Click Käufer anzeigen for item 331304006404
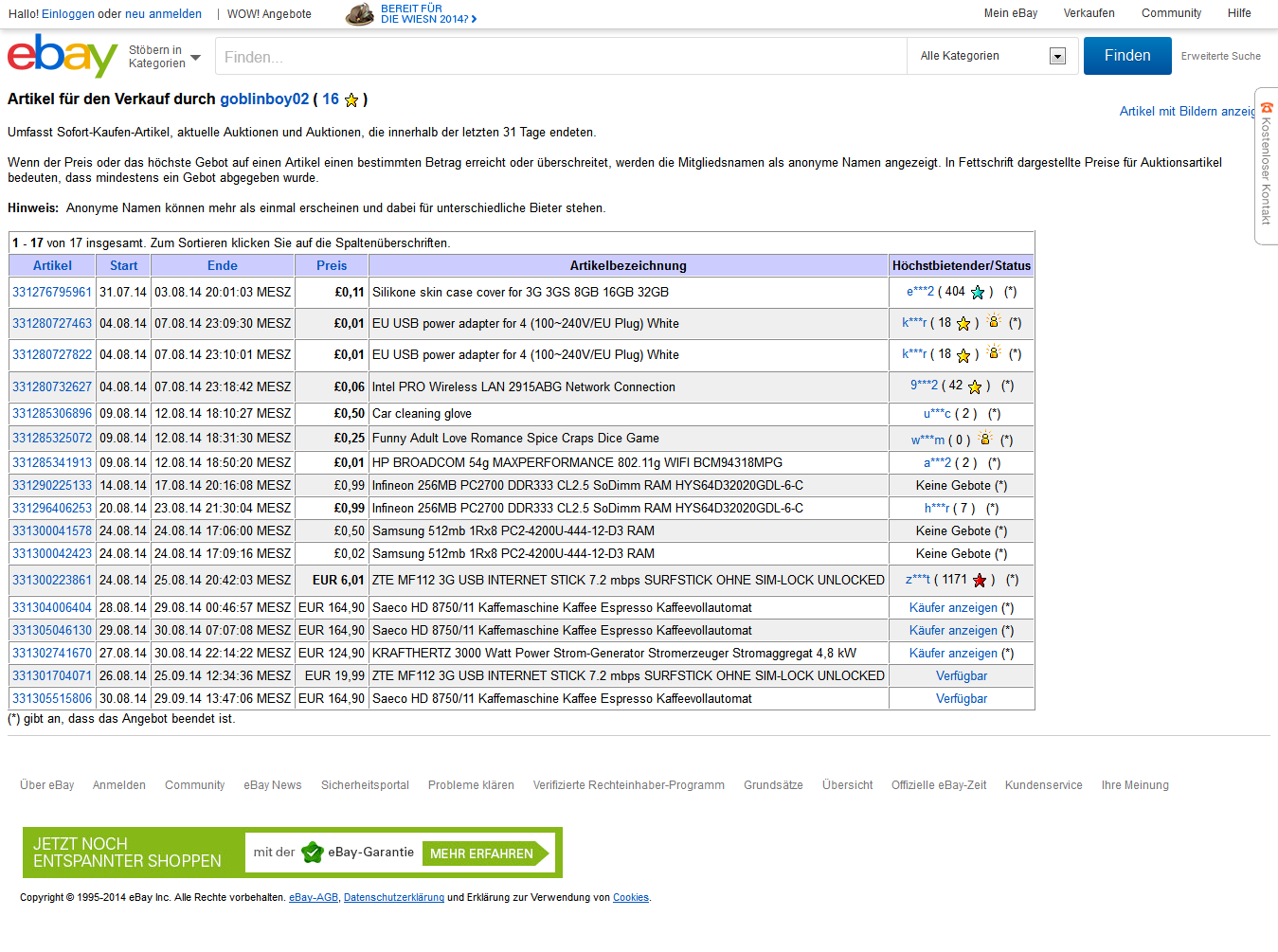 [953, 608]
